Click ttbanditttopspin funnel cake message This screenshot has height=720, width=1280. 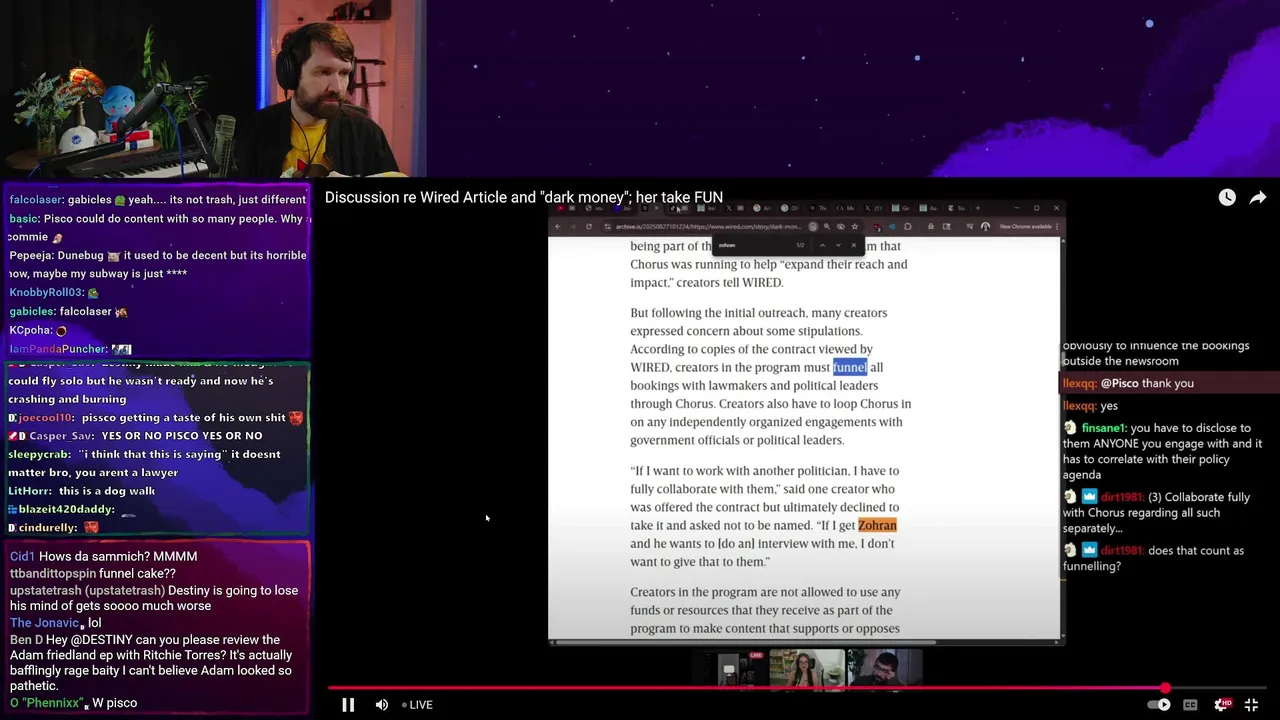[93, 573]
